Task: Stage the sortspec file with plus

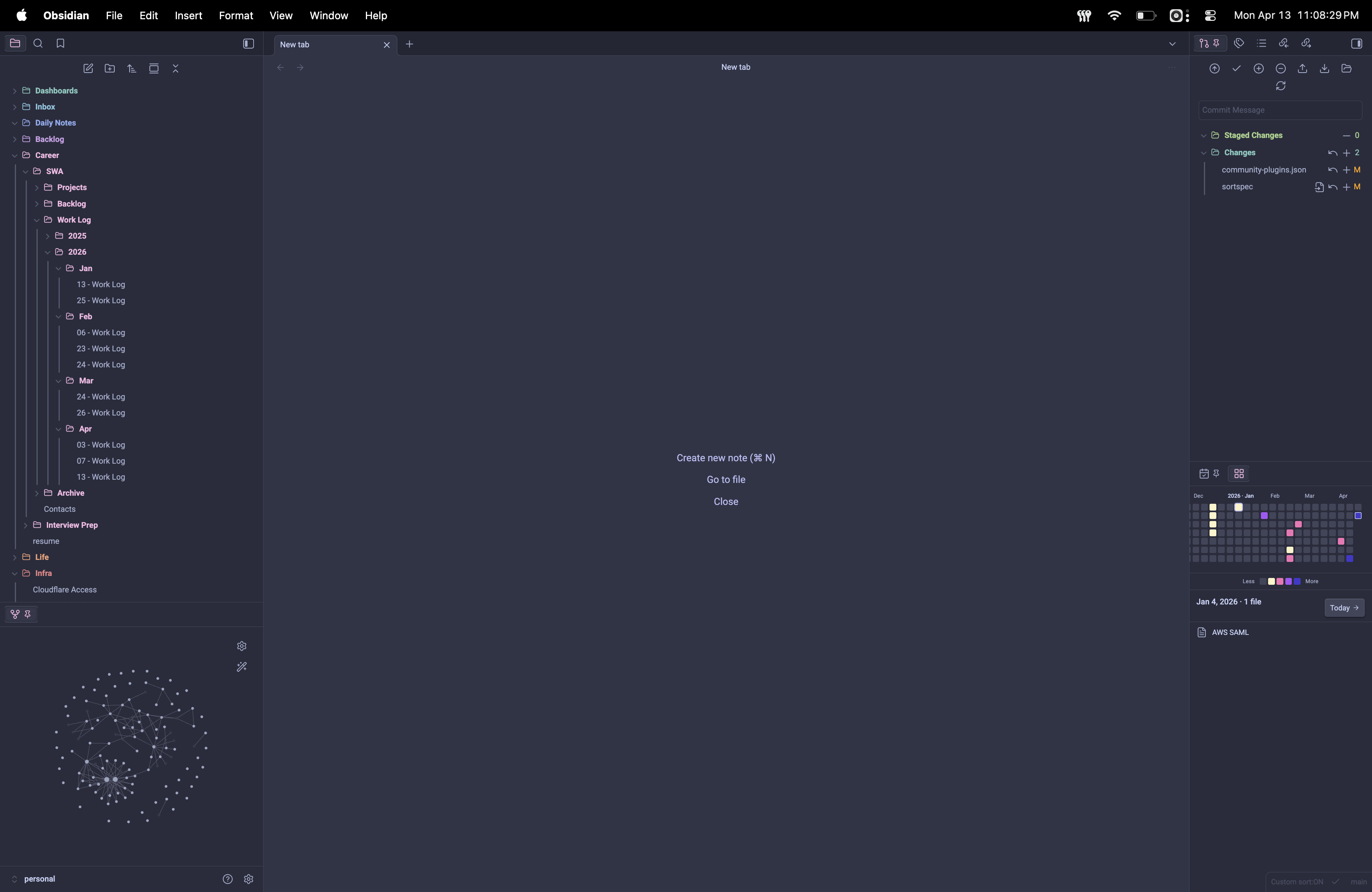Action: 1347,187
